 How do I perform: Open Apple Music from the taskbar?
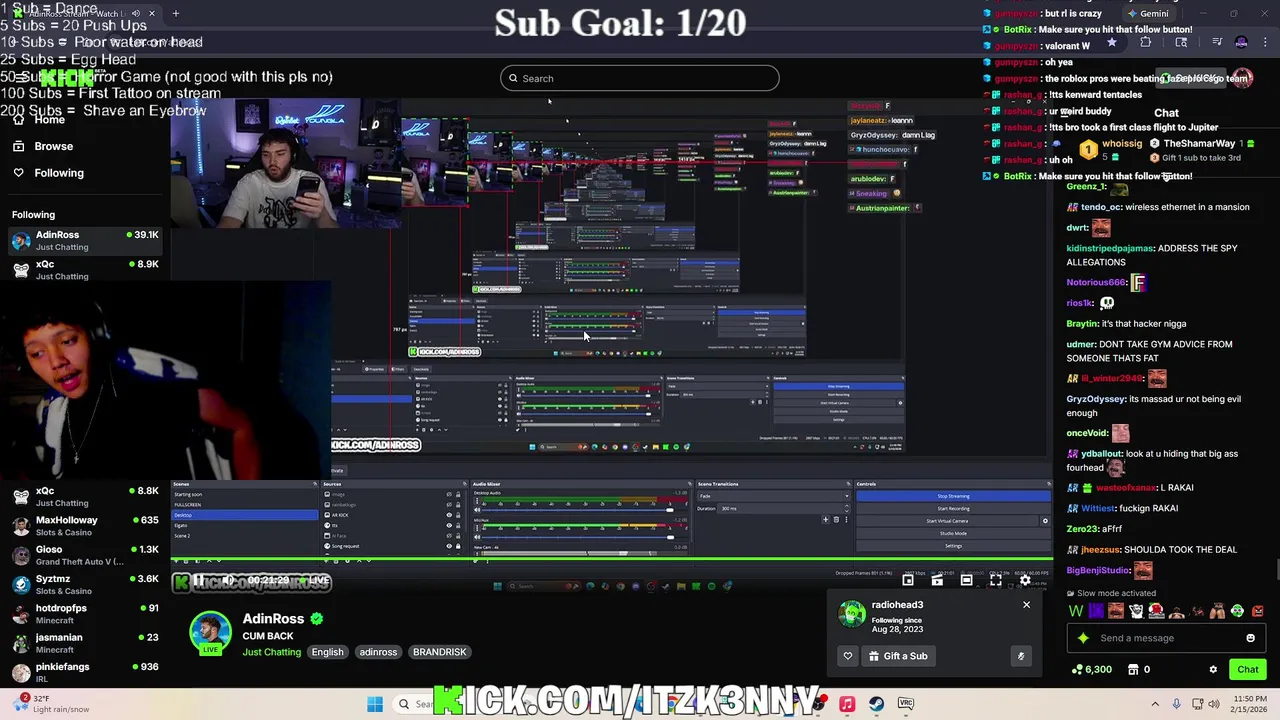tap(847, 704)
